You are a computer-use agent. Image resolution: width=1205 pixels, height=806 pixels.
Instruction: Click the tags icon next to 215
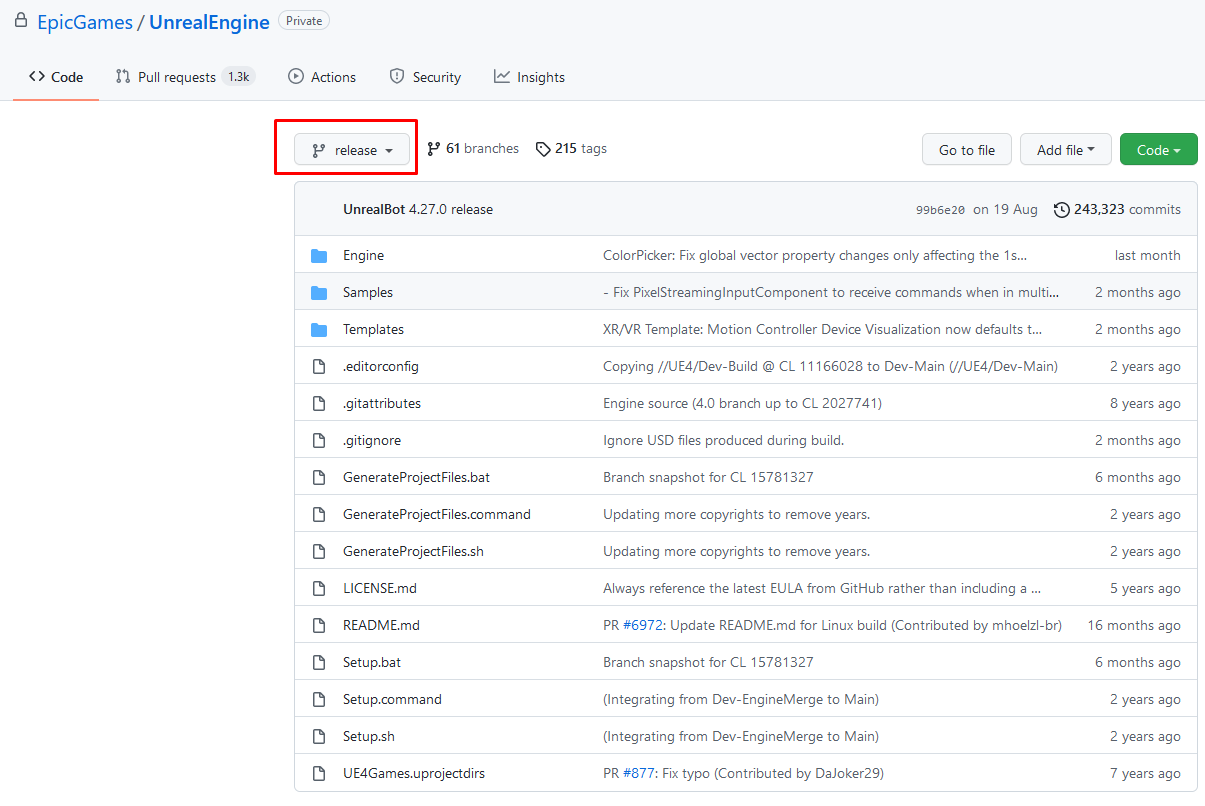(x=543, y=149)
